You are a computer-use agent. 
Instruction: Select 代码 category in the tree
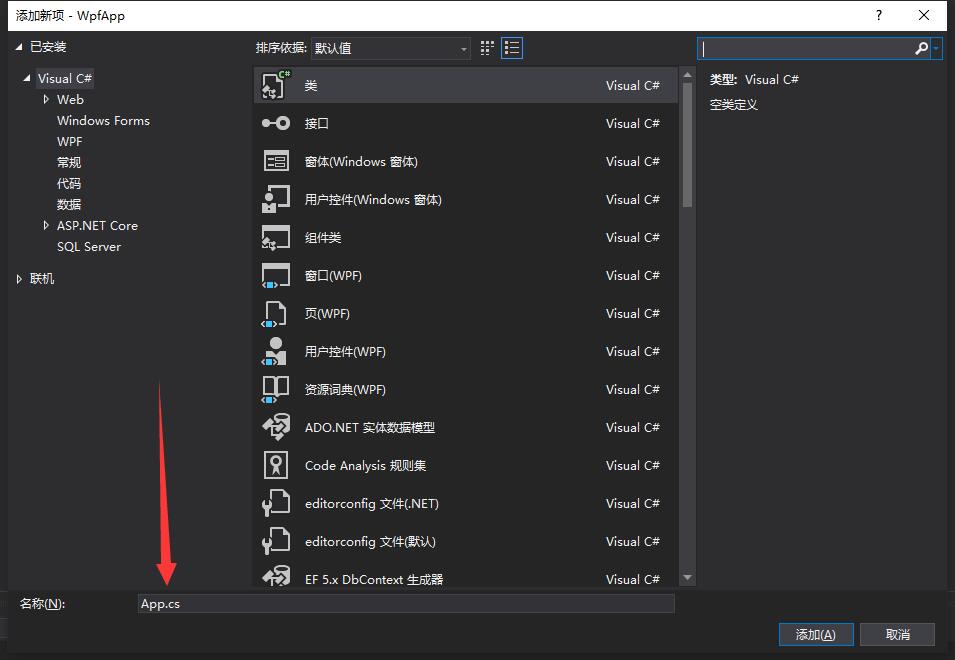(x=69, y=183)
